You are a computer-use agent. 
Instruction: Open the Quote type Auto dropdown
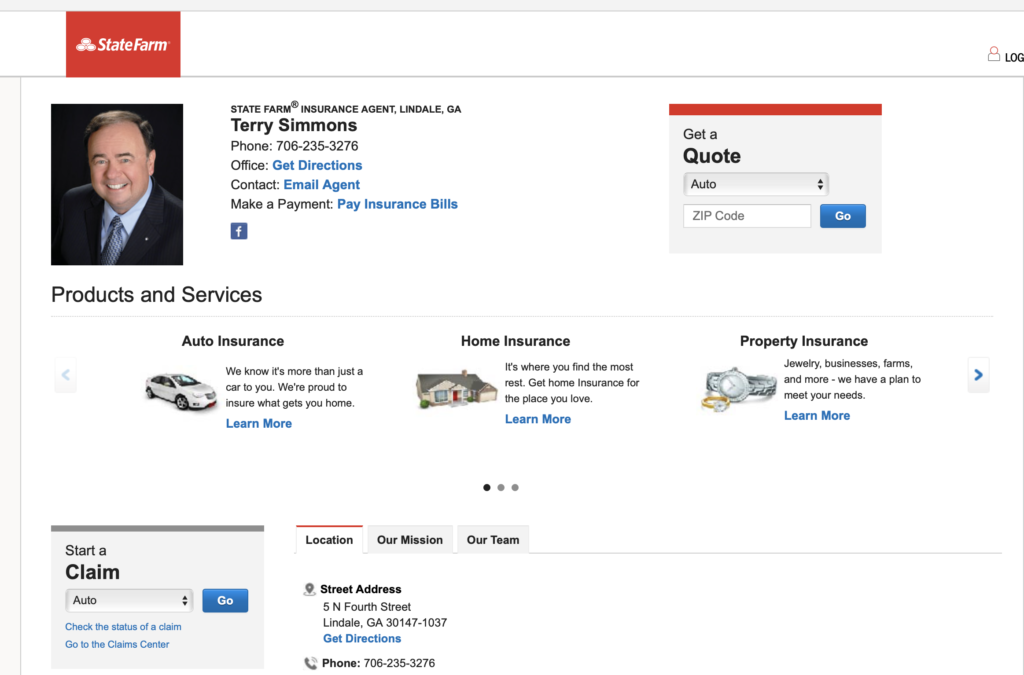756,184
